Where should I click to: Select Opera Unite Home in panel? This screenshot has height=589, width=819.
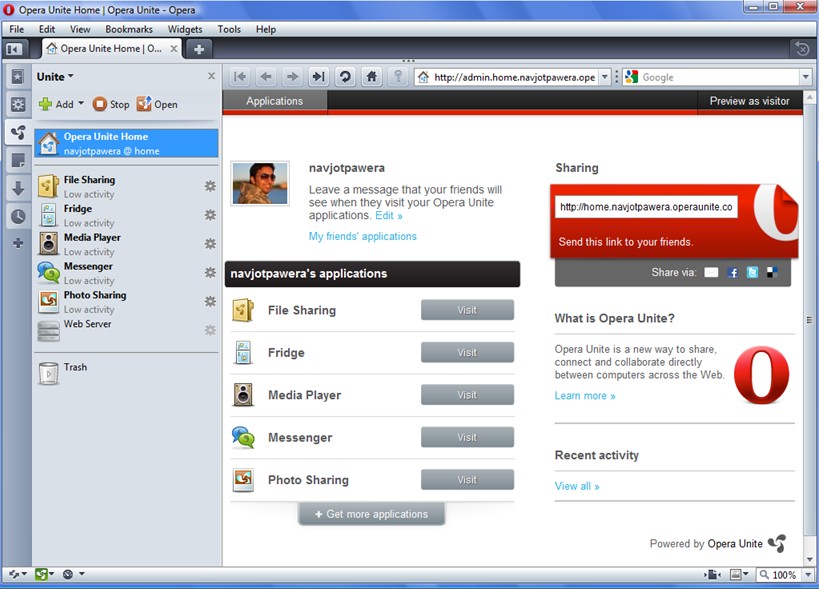pyautogui.click(x=126, y=143)
